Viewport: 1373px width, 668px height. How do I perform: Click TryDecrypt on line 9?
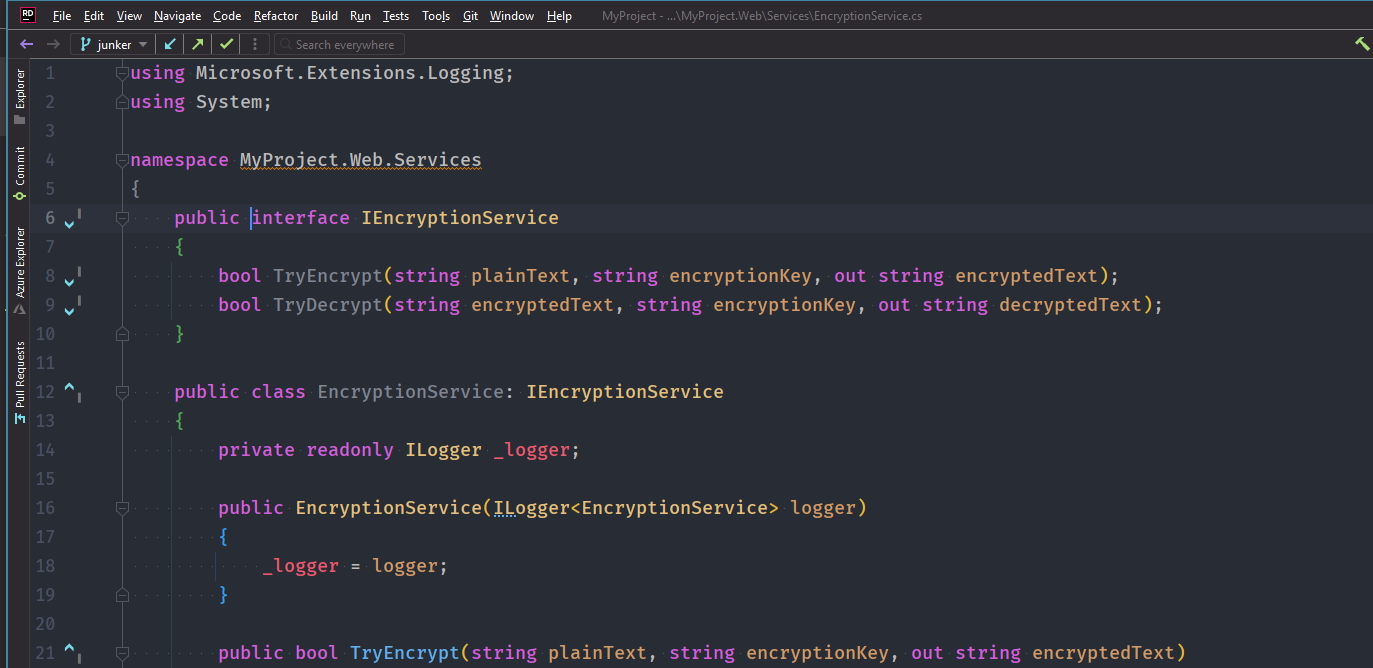coord(328,305)
